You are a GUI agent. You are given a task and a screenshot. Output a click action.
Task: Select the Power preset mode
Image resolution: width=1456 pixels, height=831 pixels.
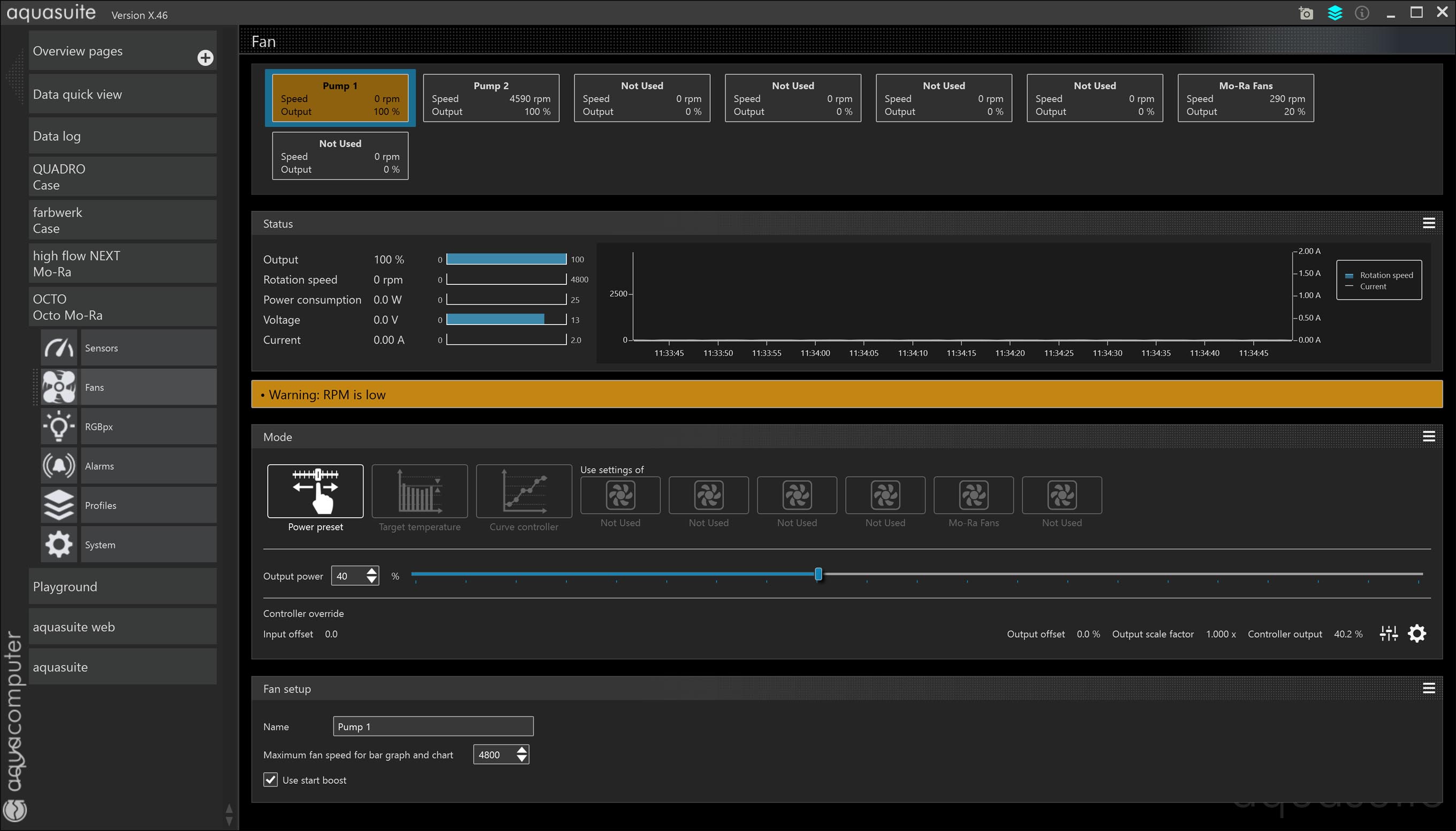click(x=315, y=492)
